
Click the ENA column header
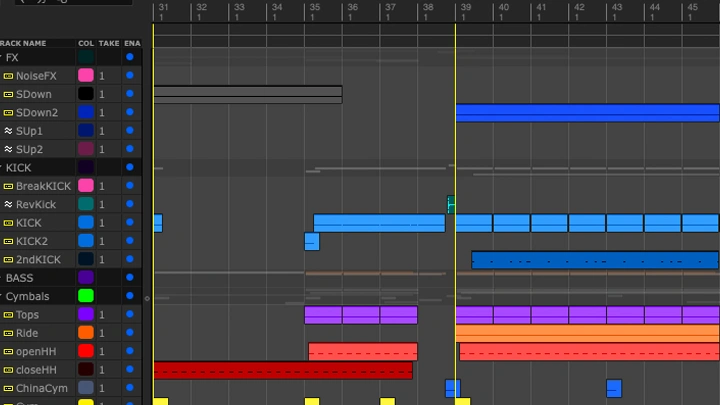[132, 43]
